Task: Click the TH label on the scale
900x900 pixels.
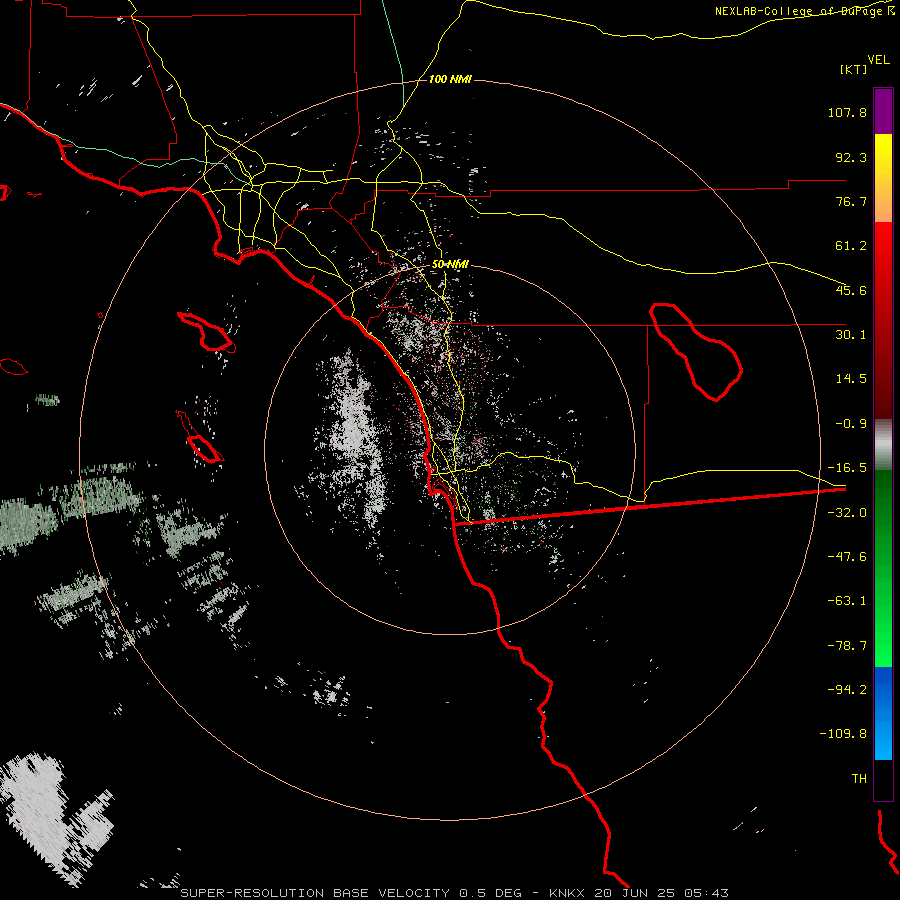Action: click(859, 779)
